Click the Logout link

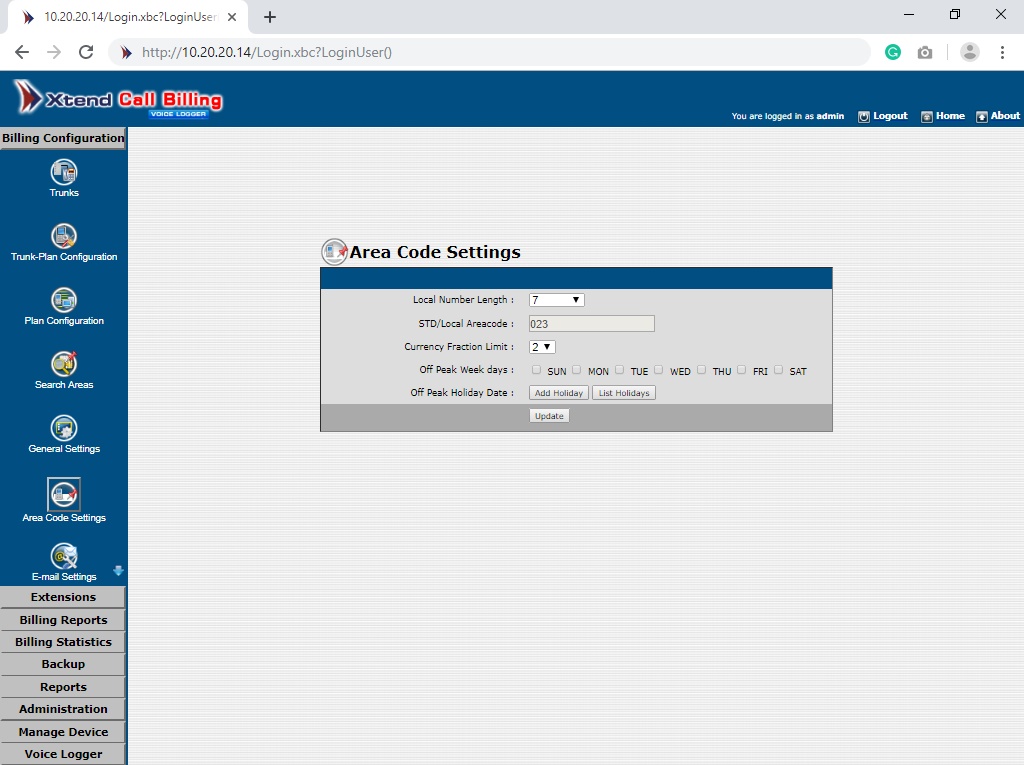pyautogui.click(x=890, y=116)
